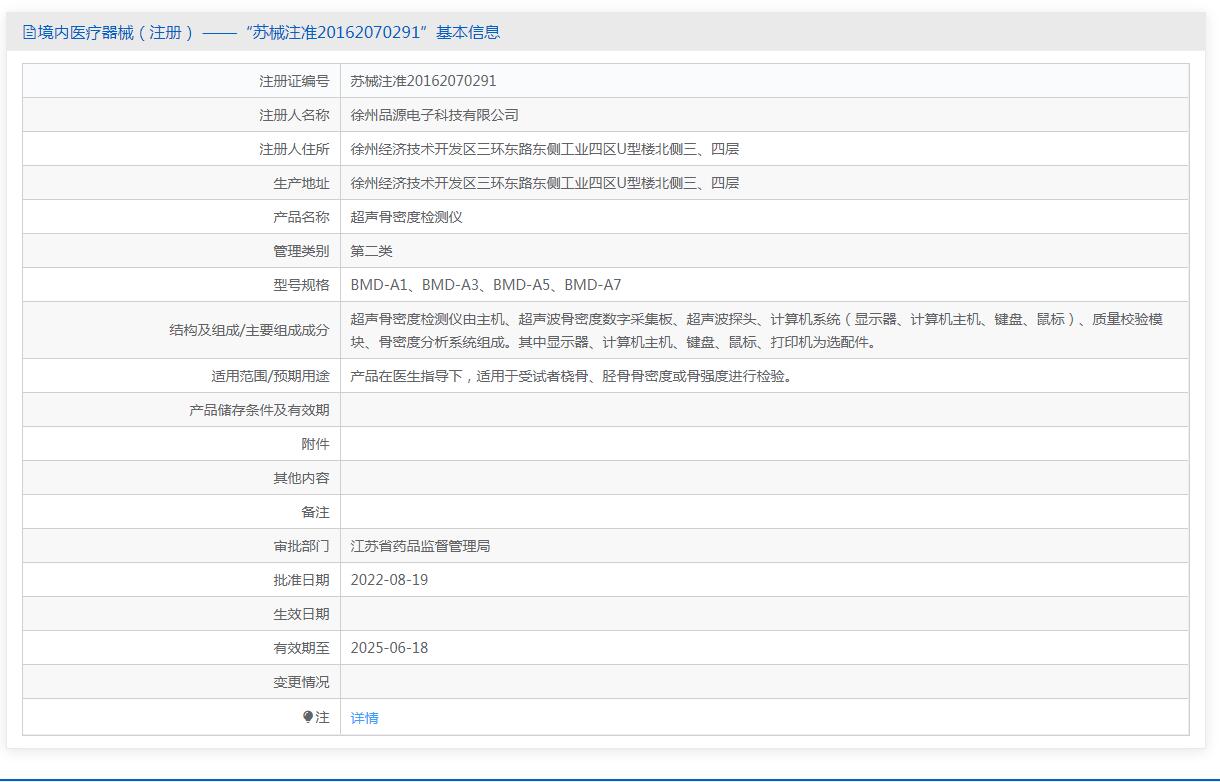The height and width of the screenshot is (782, 1220).
Task: Click the 注册证编号 row label
Action: (293, 81)
